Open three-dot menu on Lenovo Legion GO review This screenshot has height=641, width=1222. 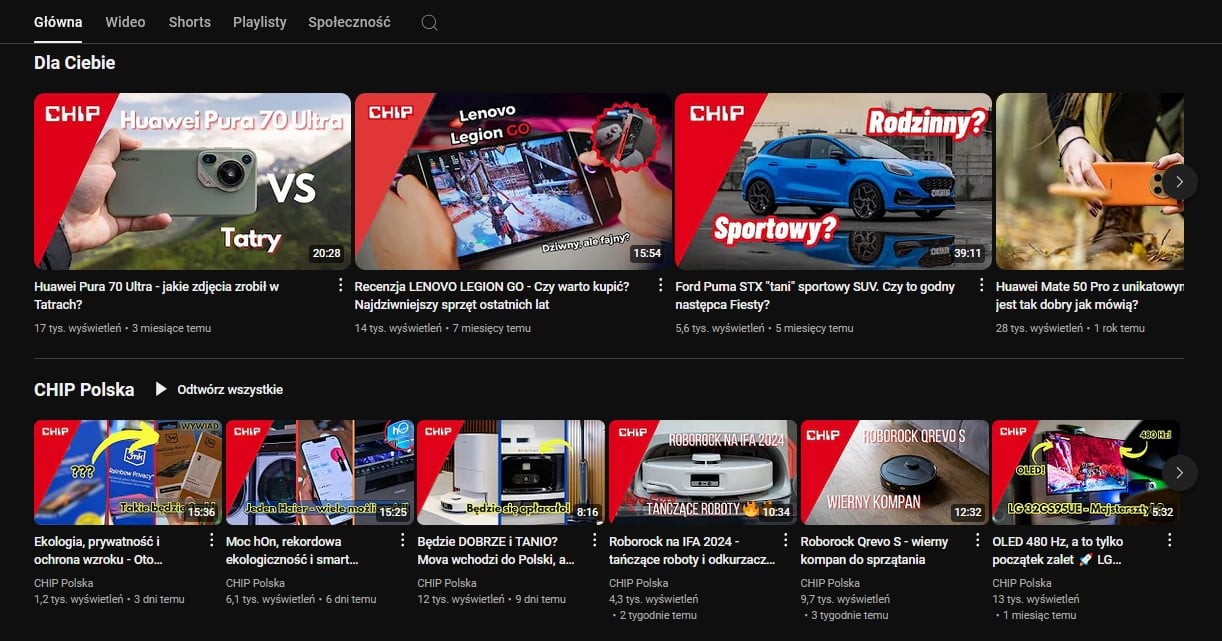(661, 286)
